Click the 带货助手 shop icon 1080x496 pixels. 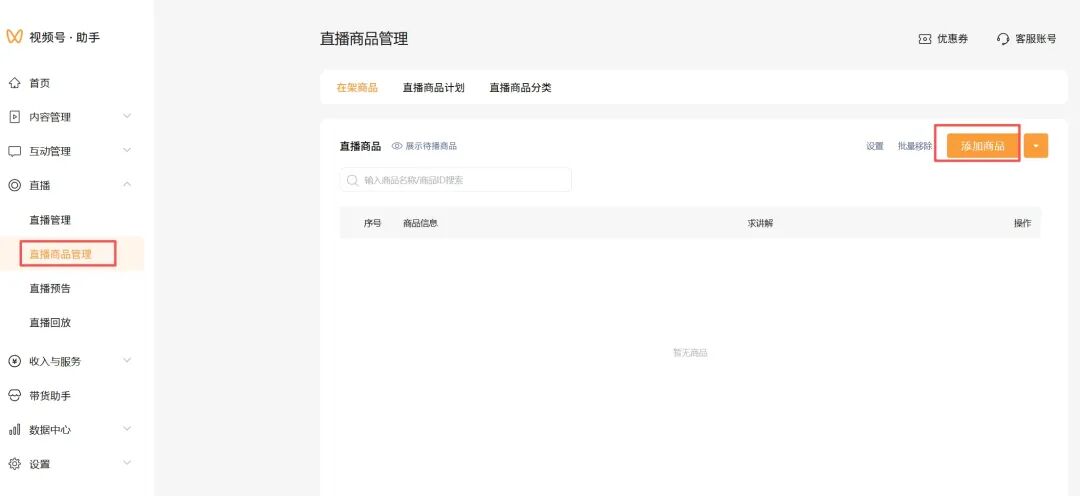pyautogui.click(x=14, y=395)
